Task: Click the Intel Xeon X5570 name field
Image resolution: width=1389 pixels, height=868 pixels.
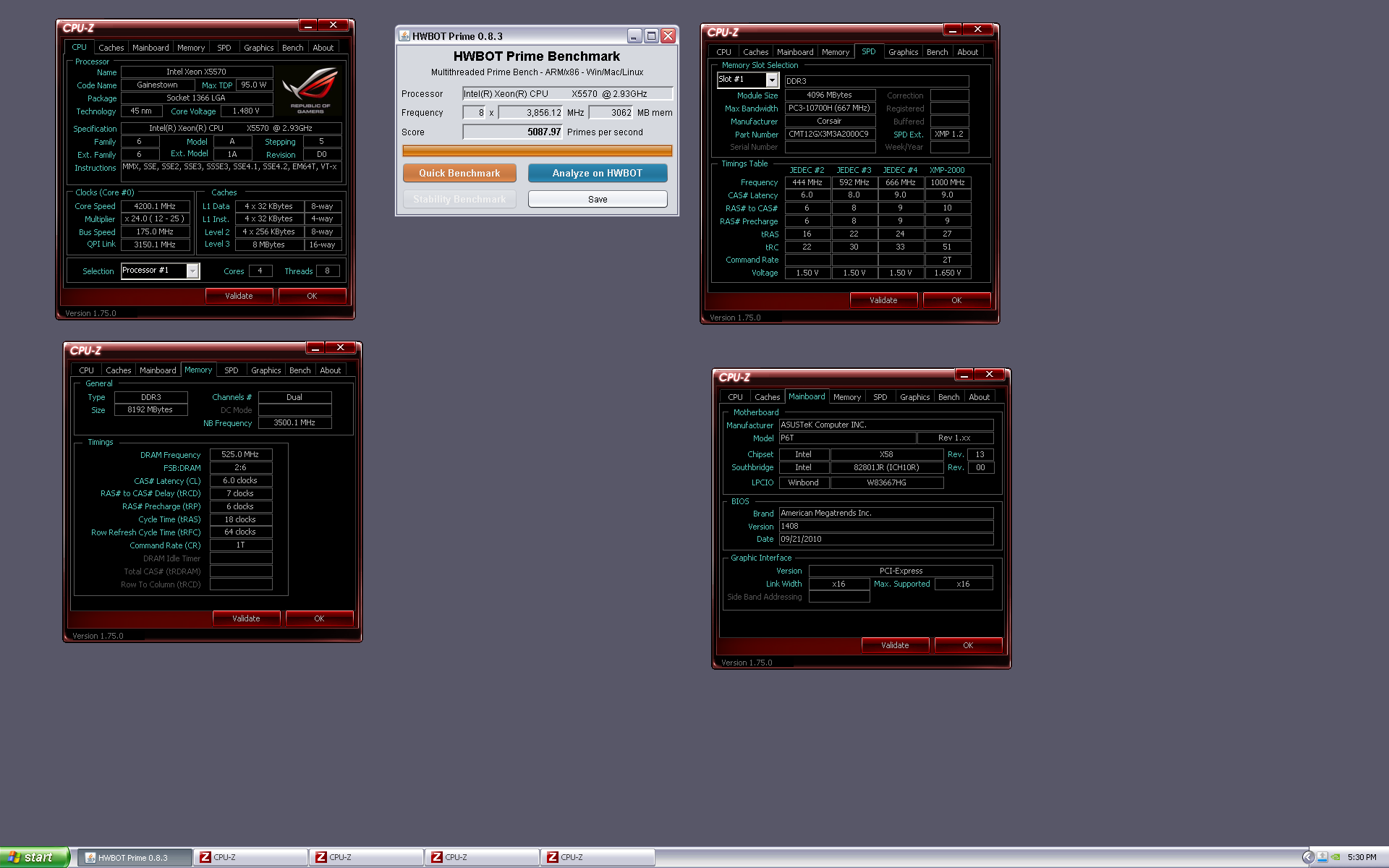Action: (x=197, y=72)
